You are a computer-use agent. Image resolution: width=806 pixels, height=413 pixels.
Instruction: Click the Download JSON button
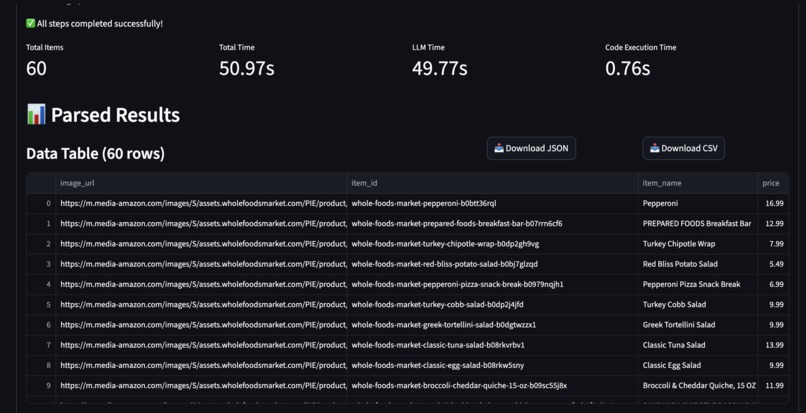(531, 149)
